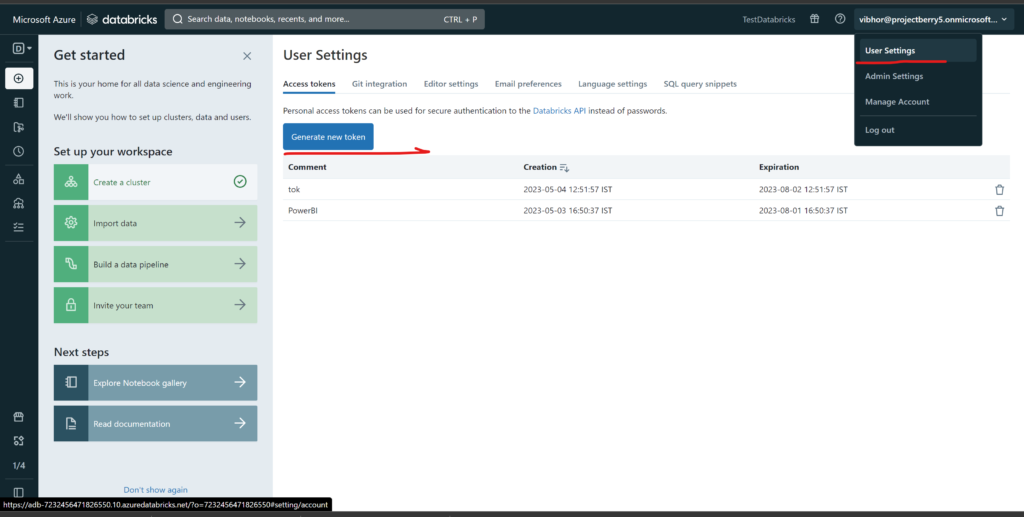Screen dimensions: 1024x517
Task: Click creation date 2023-05-04 12:51:57 IST
Action: point(568,189)
